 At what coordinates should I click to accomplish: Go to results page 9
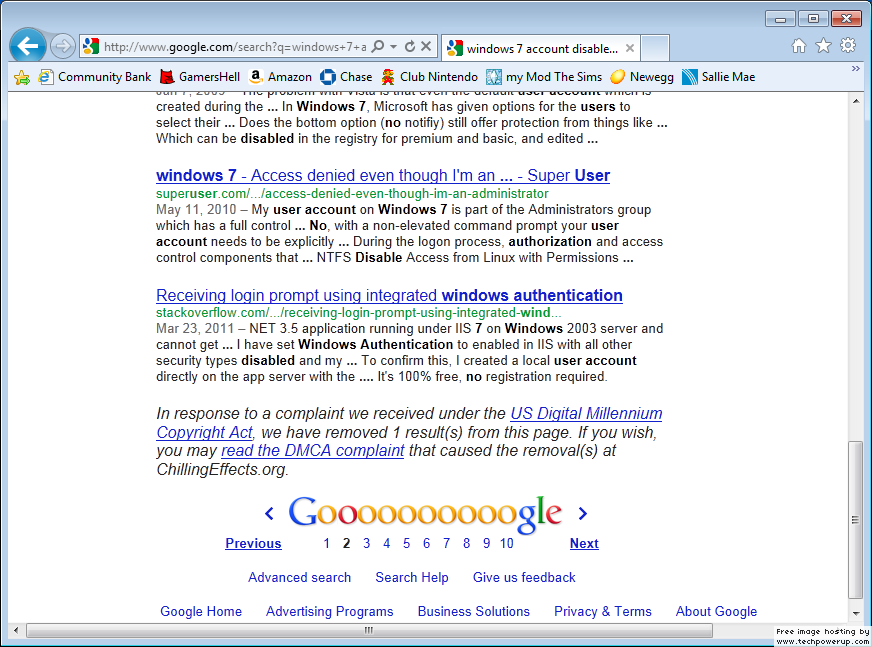[x=486, y=543]
